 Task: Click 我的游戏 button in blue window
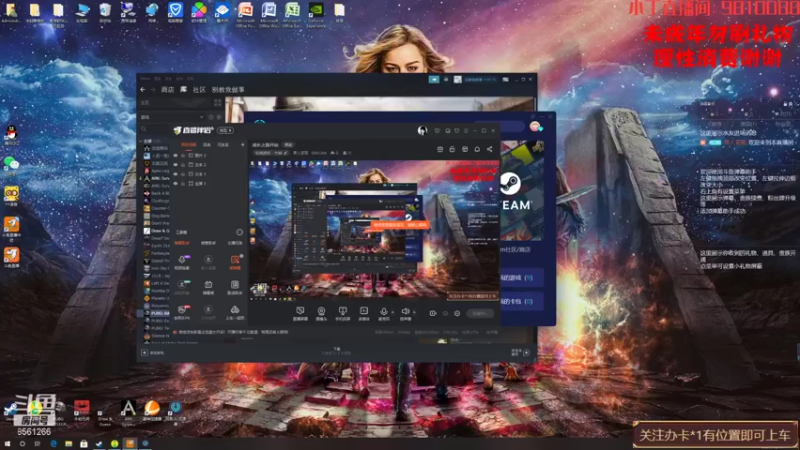pos(520,278)
